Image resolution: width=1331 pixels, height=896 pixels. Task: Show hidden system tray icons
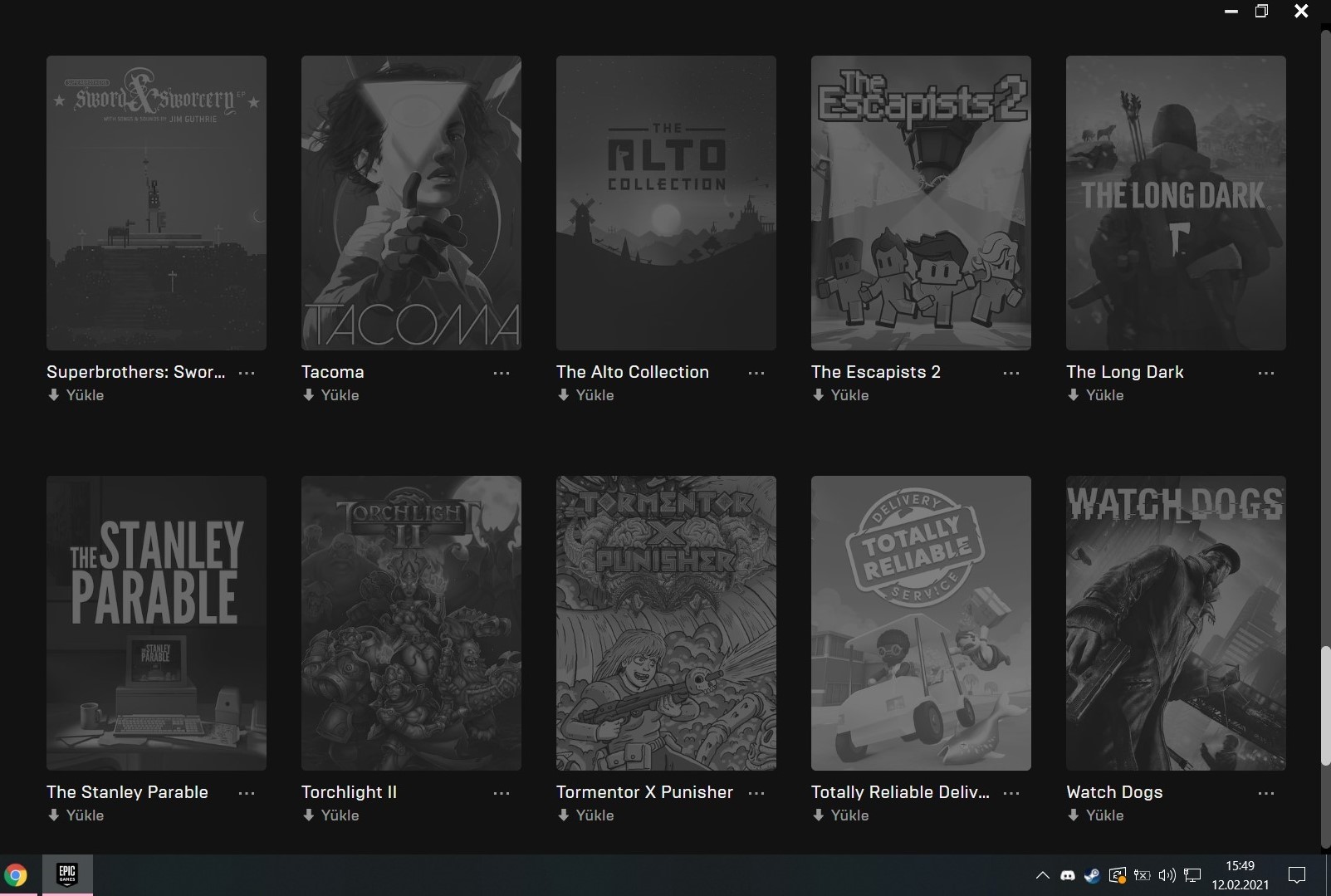(1042, 875)
